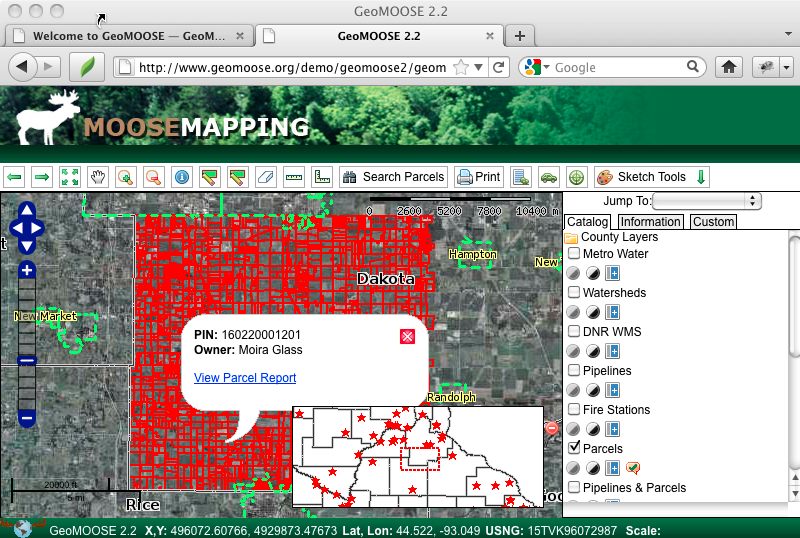The width and height of the screenshot is (800, 538).
Task: Click the document-with-layers toolbar icon
Action: 521,177
